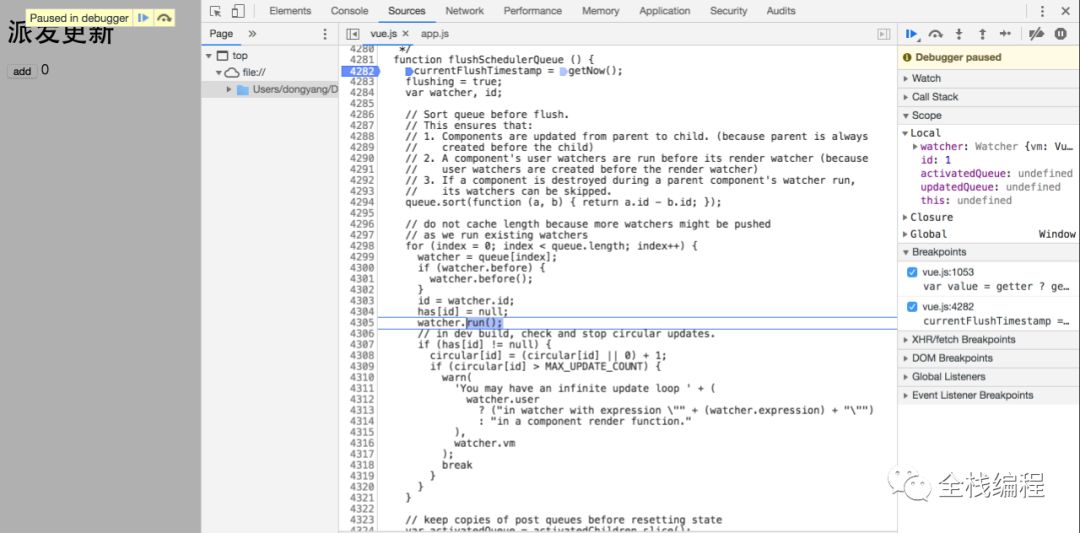Uncheck the vue.js:4282 breakpoint
Screen dimensions: 1080x533
tap(912, 307)
